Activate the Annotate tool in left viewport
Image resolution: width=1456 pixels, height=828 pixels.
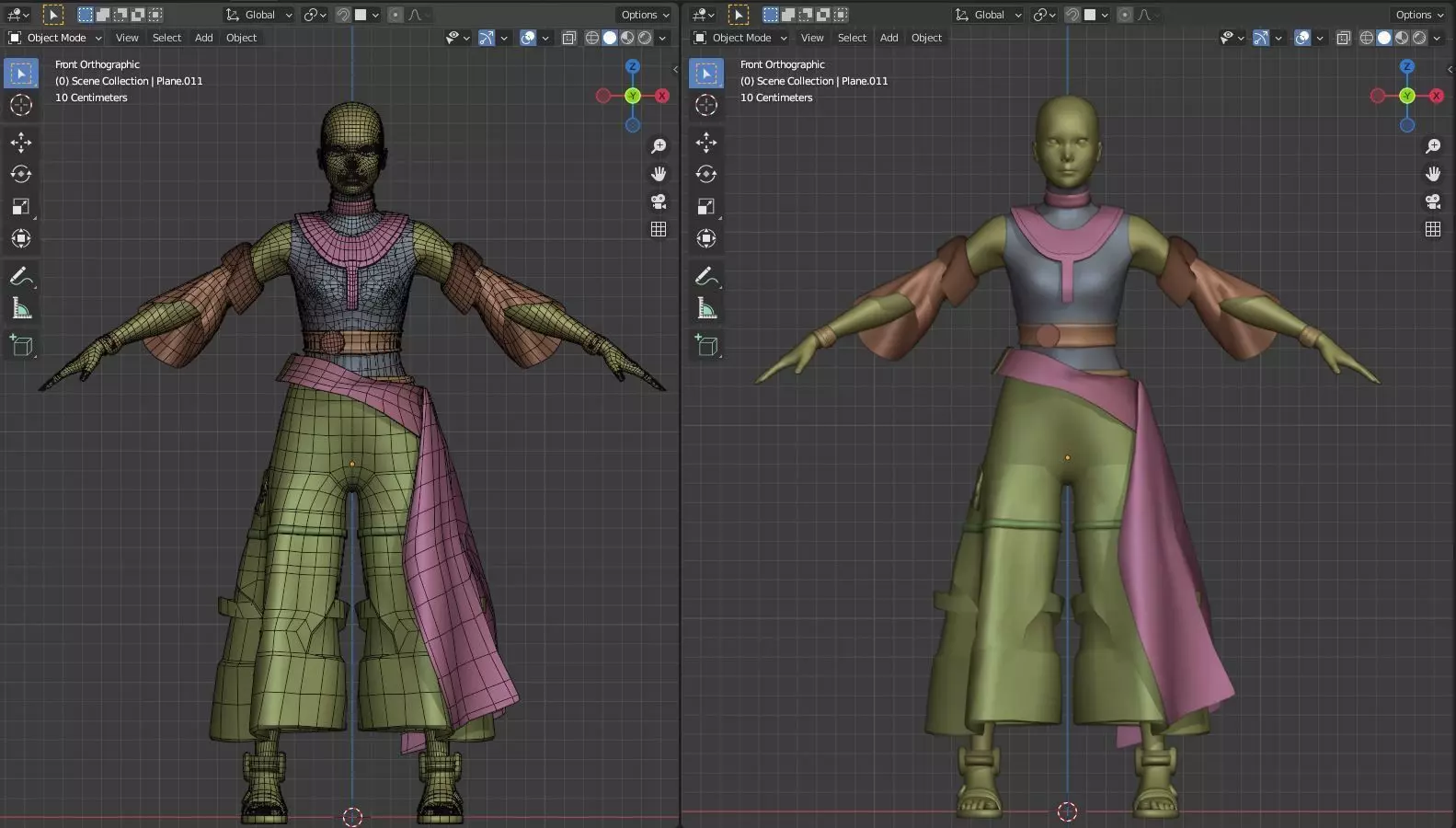coord(20,276)
